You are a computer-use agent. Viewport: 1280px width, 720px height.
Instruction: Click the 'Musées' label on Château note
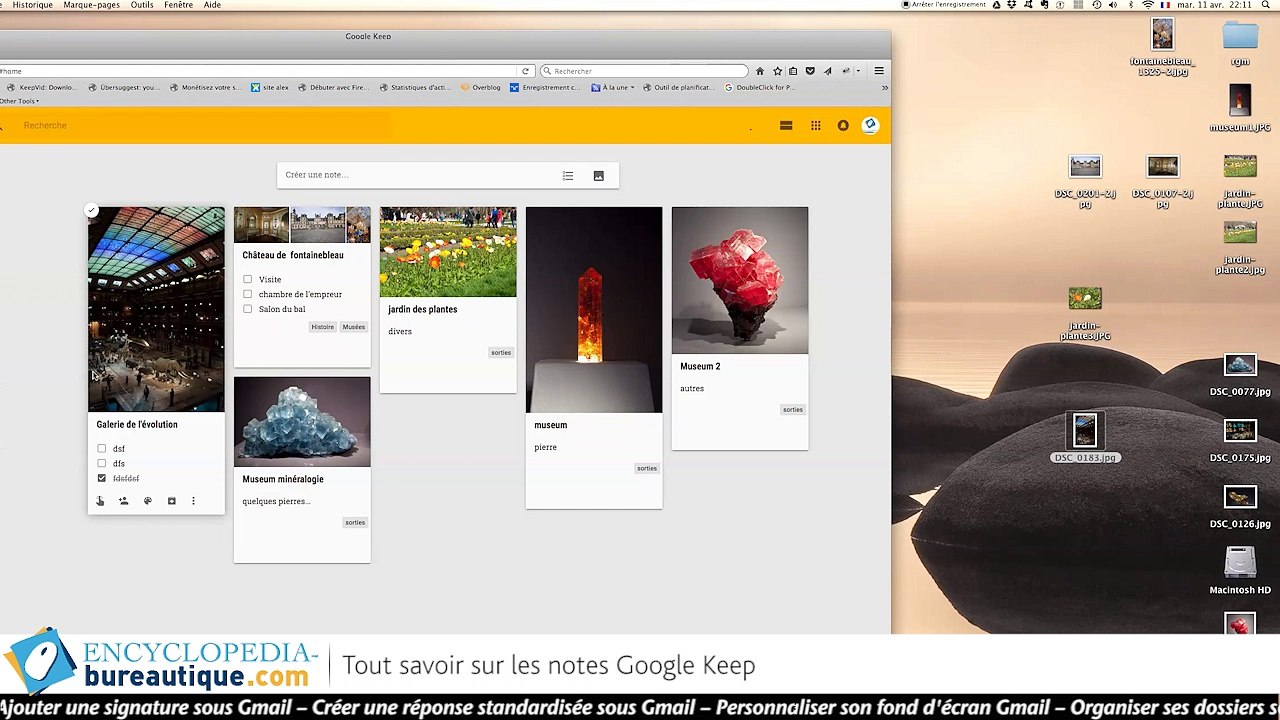(354, 327)
